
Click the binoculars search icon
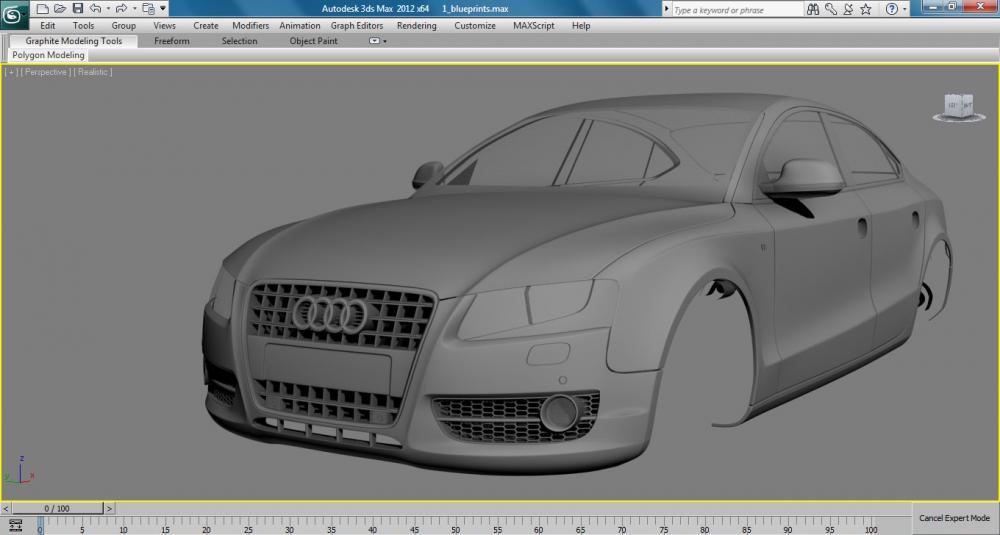pyautogui.click(x=812, y=9)
